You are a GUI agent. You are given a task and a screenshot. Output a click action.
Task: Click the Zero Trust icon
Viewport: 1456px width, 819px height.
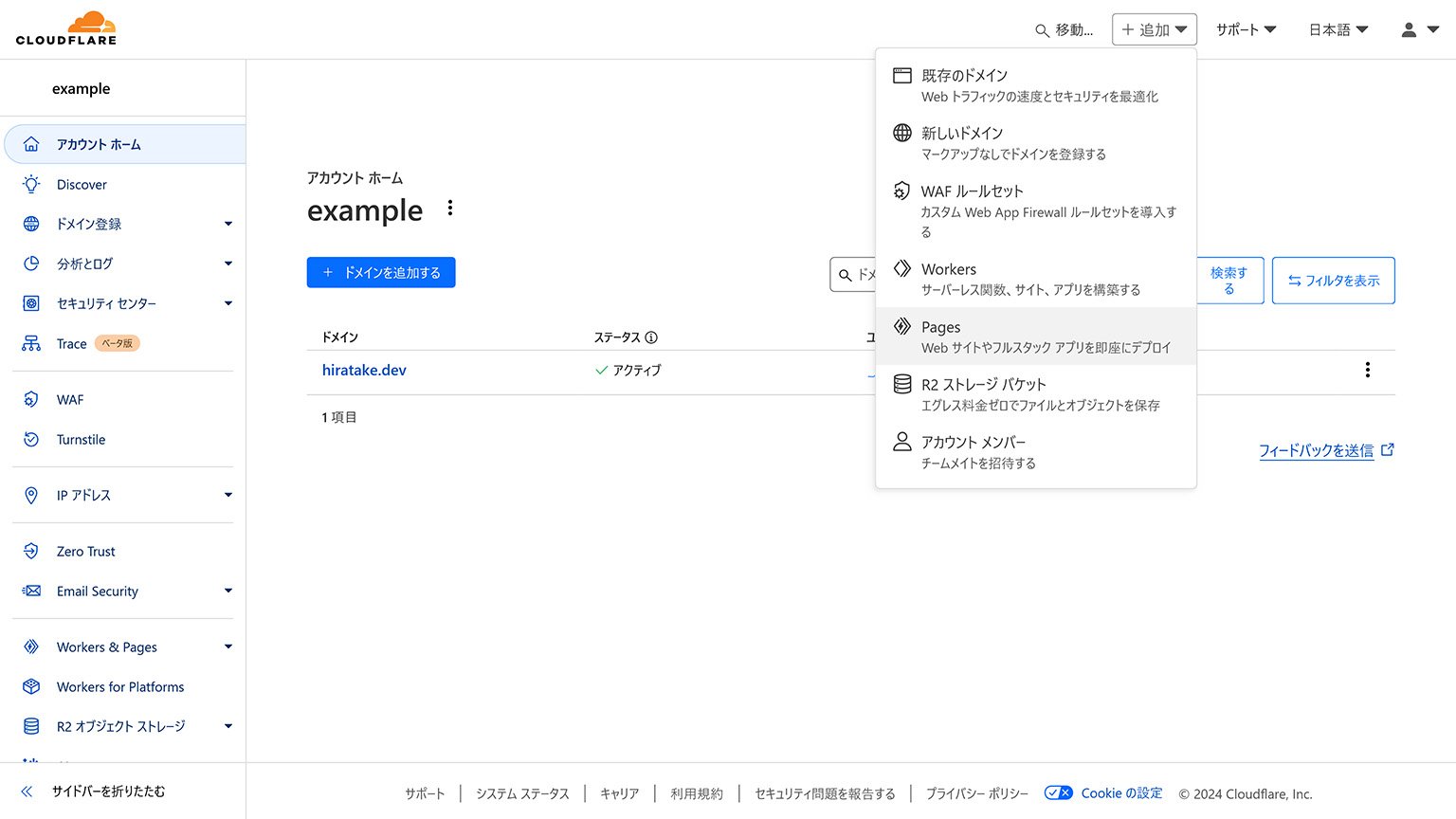click(31, 551)
